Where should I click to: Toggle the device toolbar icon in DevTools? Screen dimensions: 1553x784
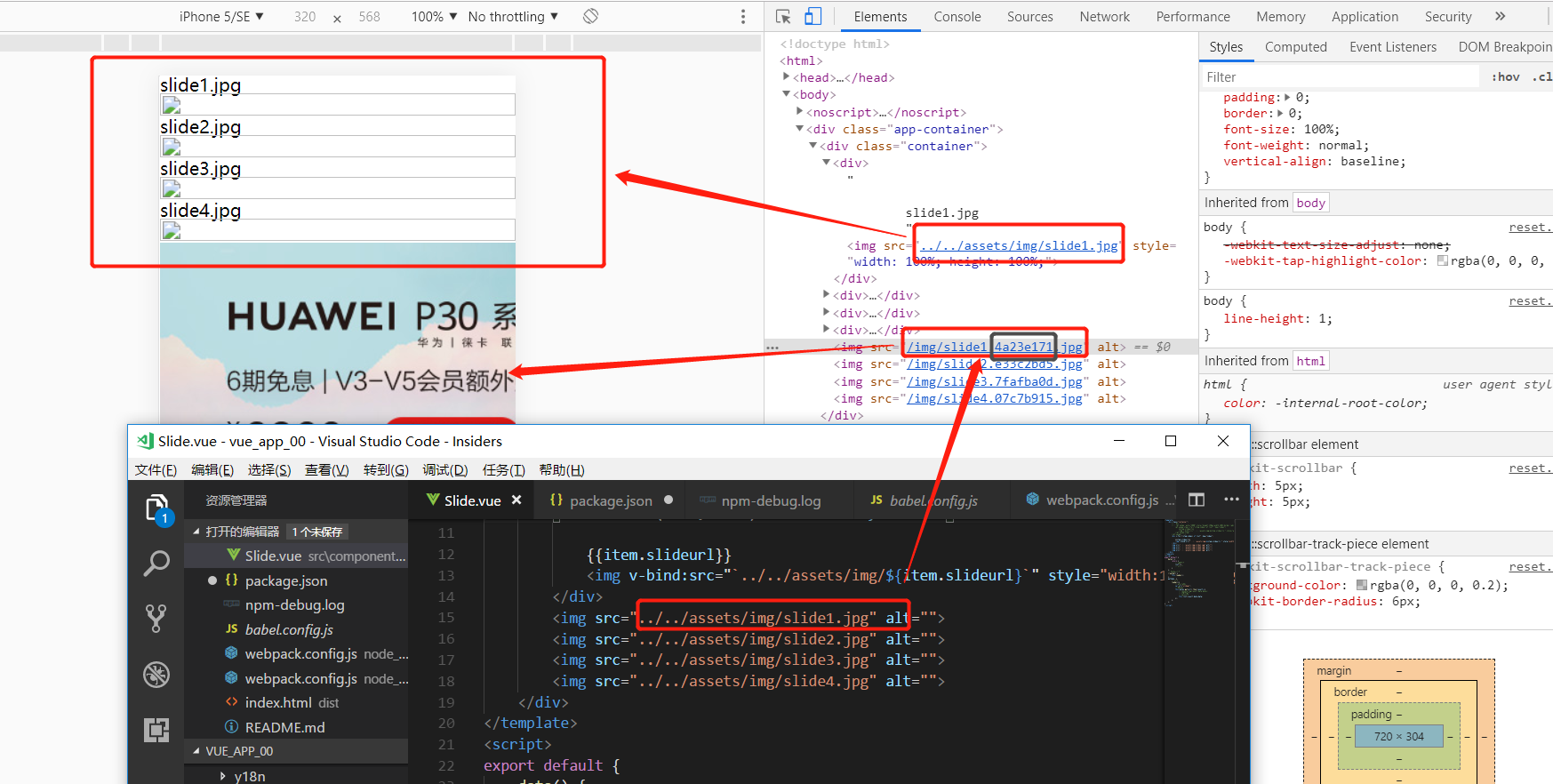(x=813, y=16)
